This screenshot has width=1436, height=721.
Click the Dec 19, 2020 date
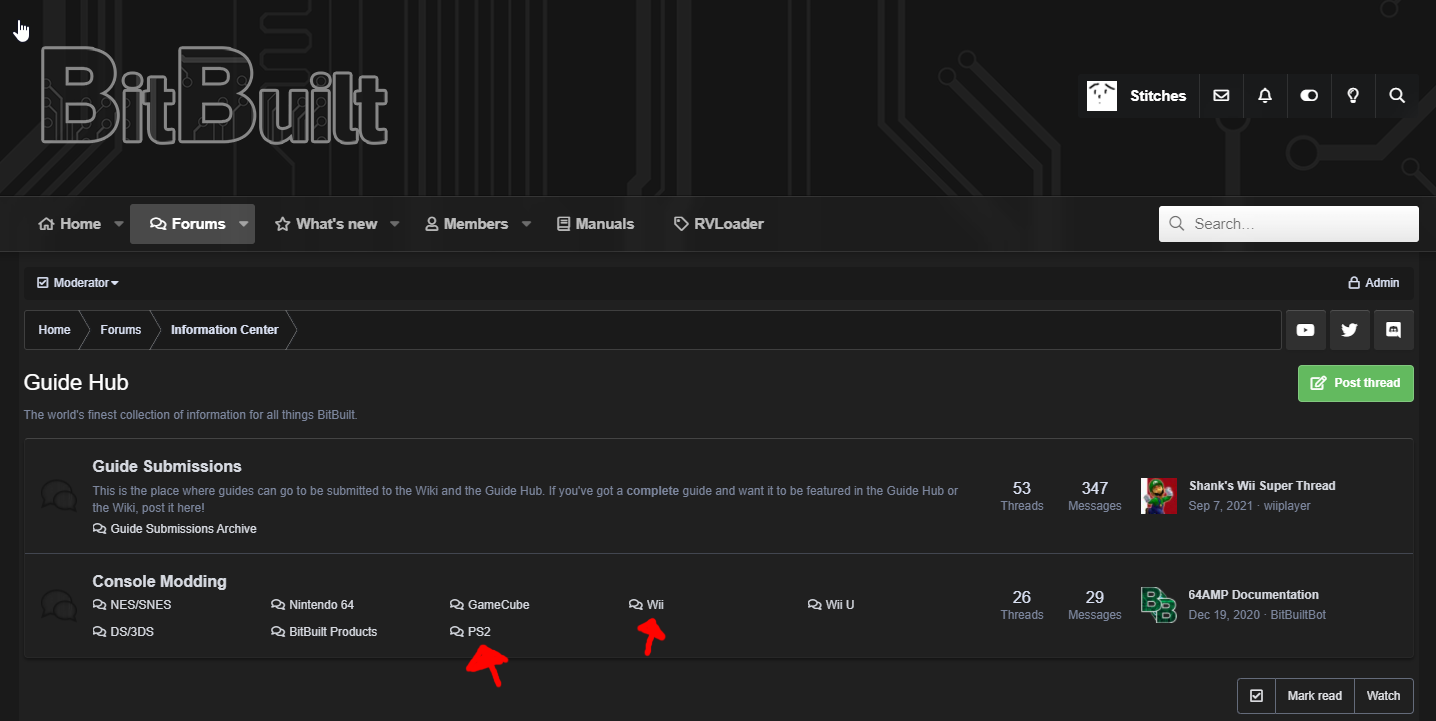[1225, 615]
